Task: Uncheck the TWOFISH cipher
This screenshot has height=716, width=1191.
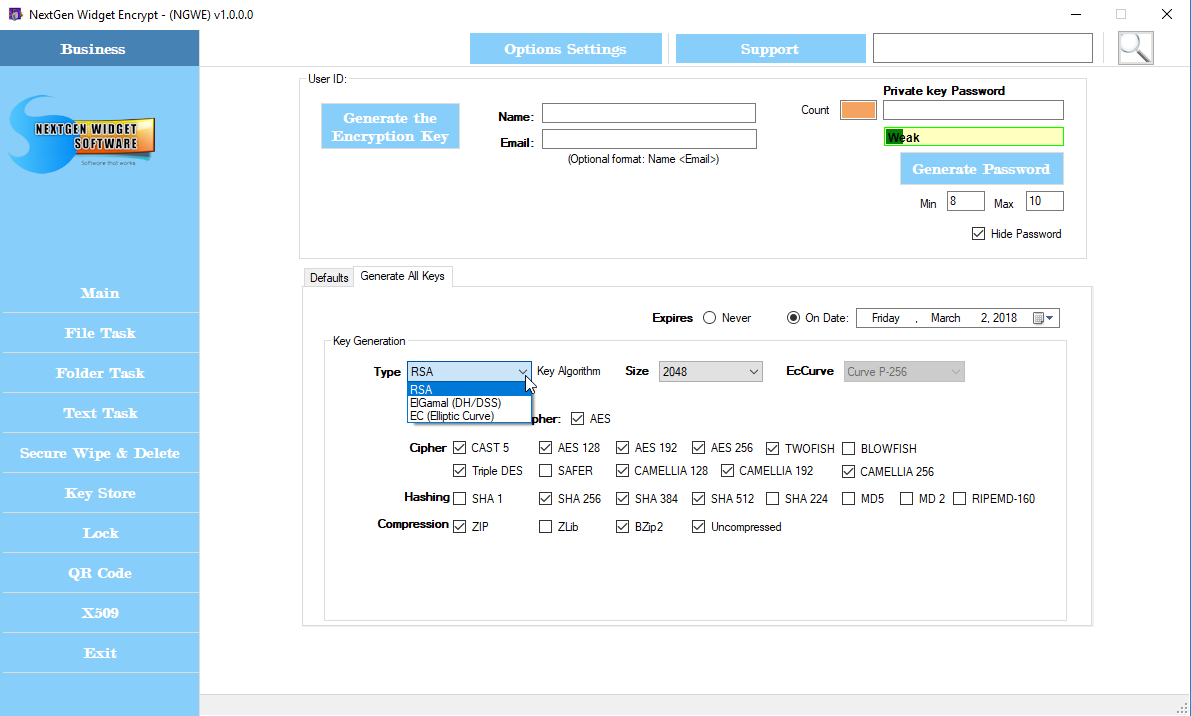Action: click(772, 449)
